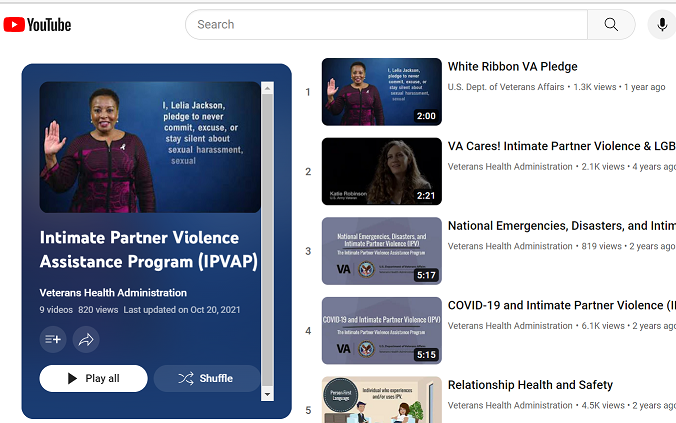
Task: Open COVID-19 and Intimate Partner Violence title
Action: tap(562, 305)
